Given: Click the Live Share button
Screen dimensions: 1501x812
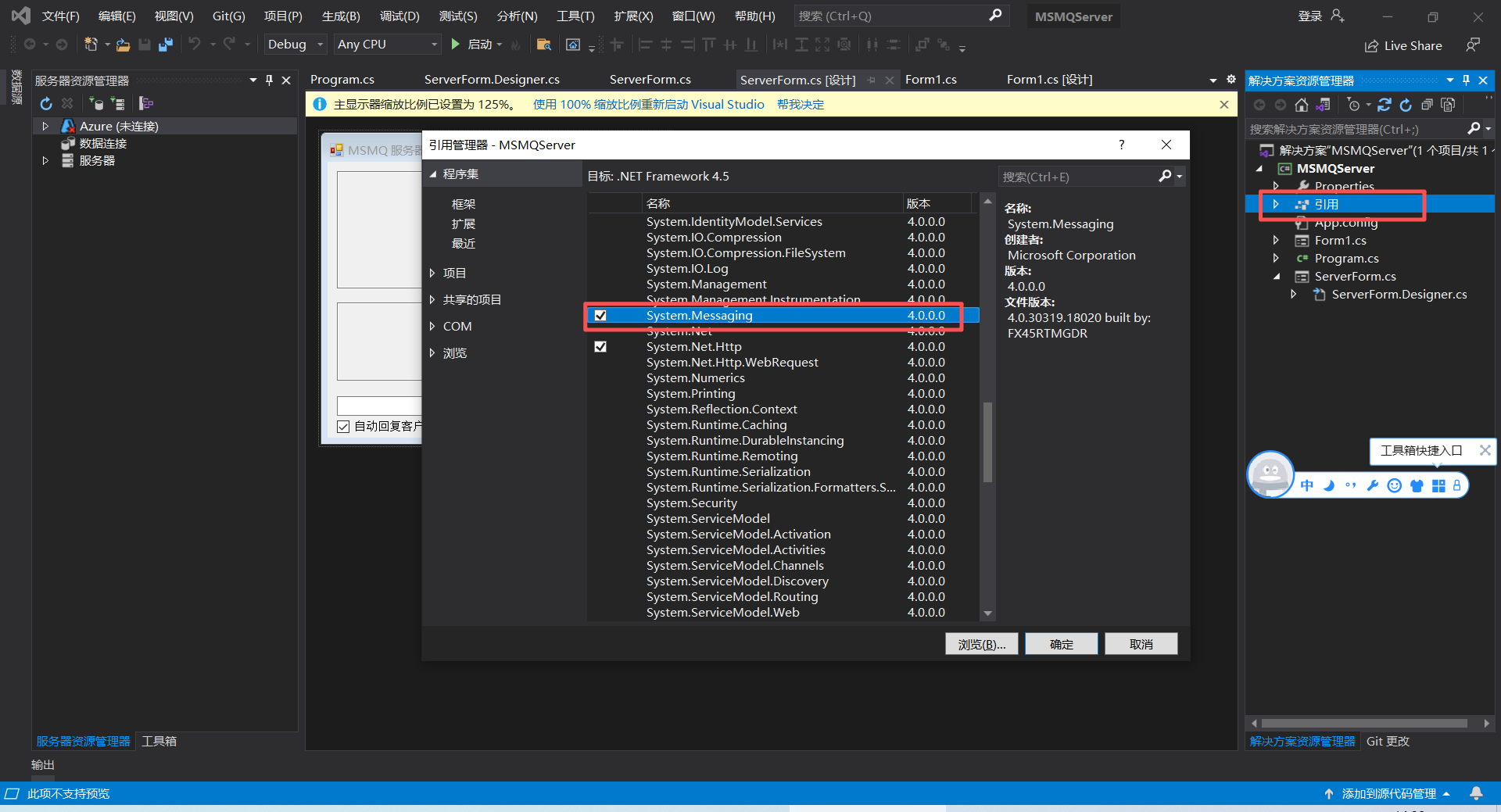Looking at the screenshot, I should tap(1403, 45).
